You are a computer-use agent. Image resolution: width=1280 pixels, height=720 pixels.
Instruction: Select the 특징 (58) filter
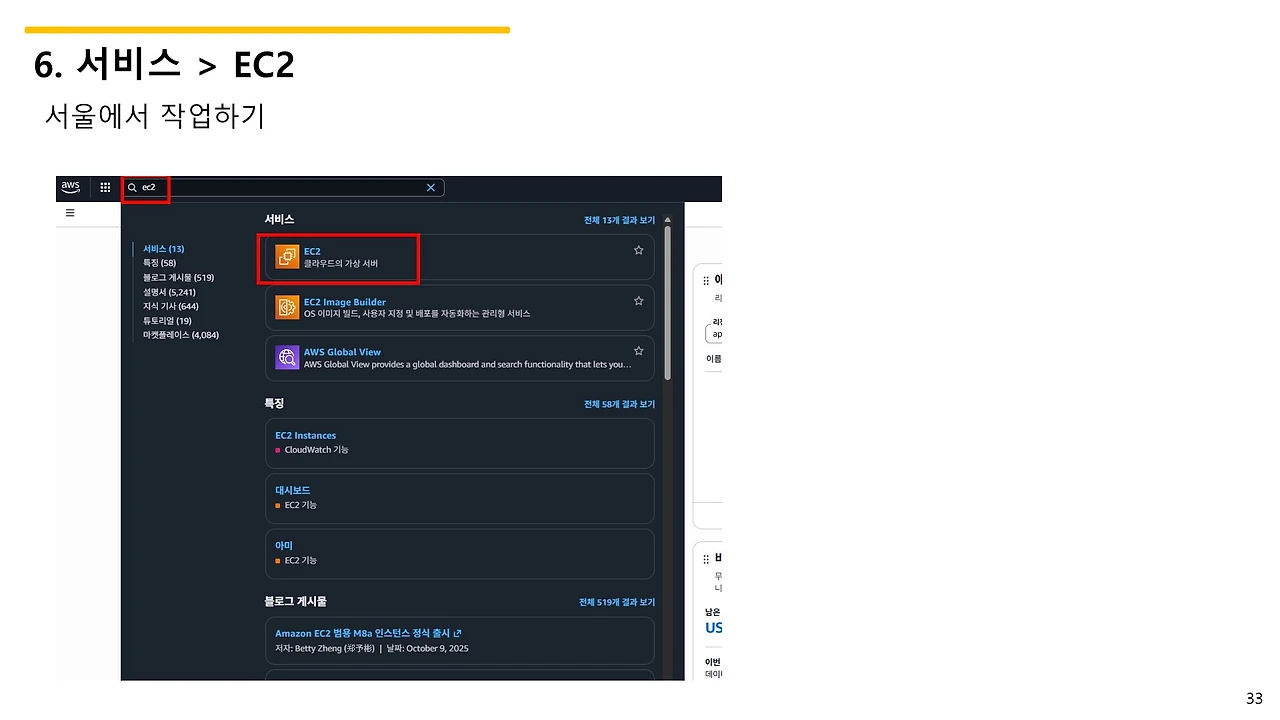159,263
